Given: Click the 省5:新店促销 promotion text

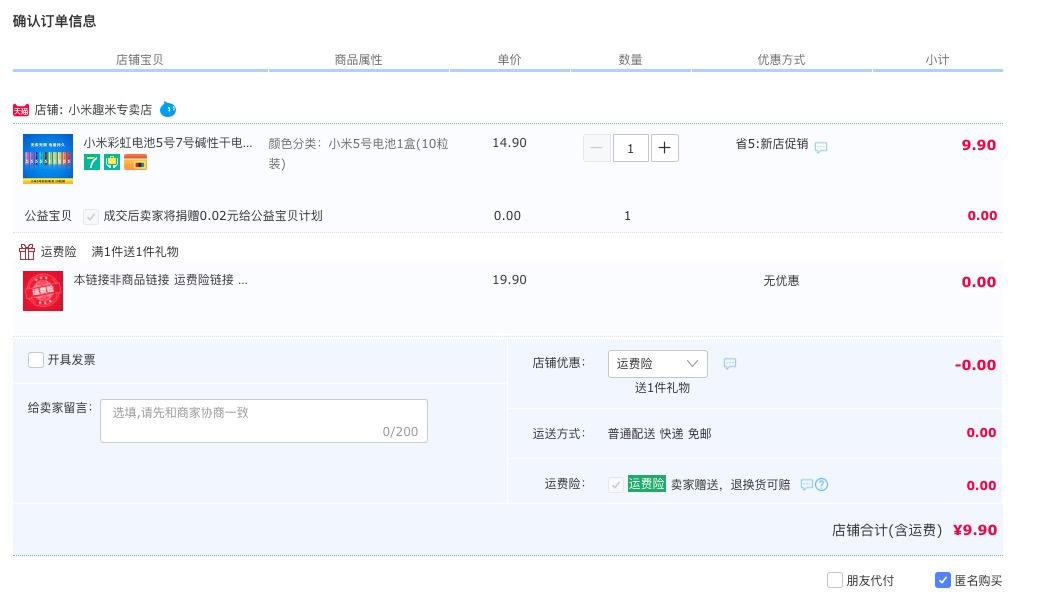Looking at the screenshot, I should (x=772, y=144).
